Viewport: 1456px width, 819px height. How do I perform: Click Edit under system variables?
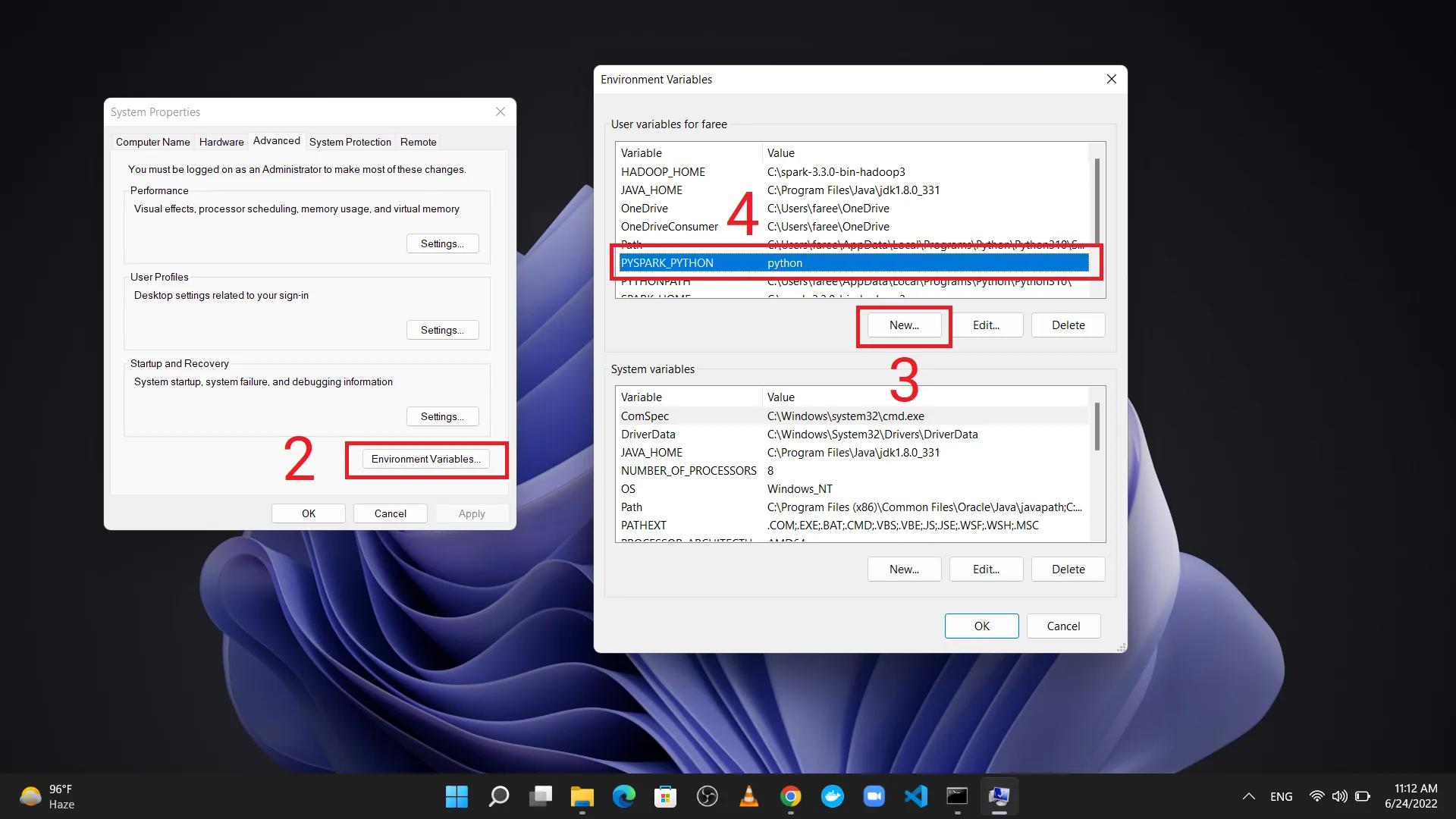point(986,570)
